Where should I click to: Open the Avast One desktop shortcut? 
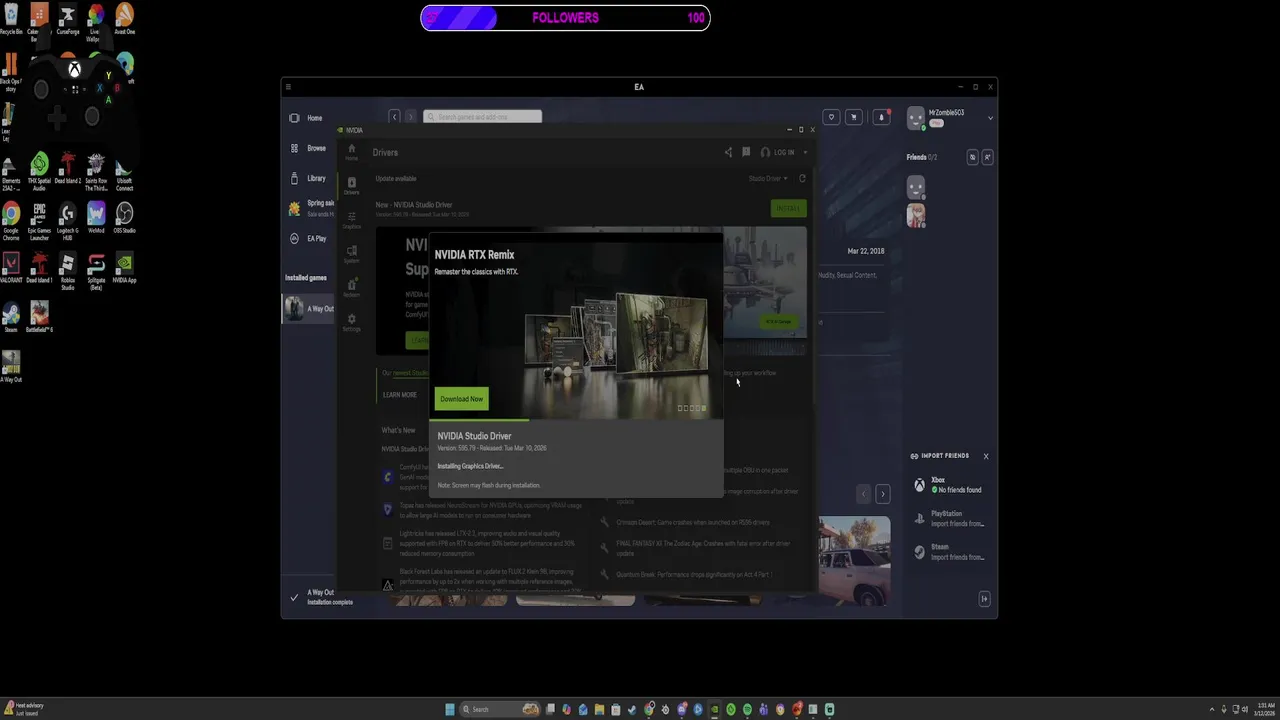(125, 19)
